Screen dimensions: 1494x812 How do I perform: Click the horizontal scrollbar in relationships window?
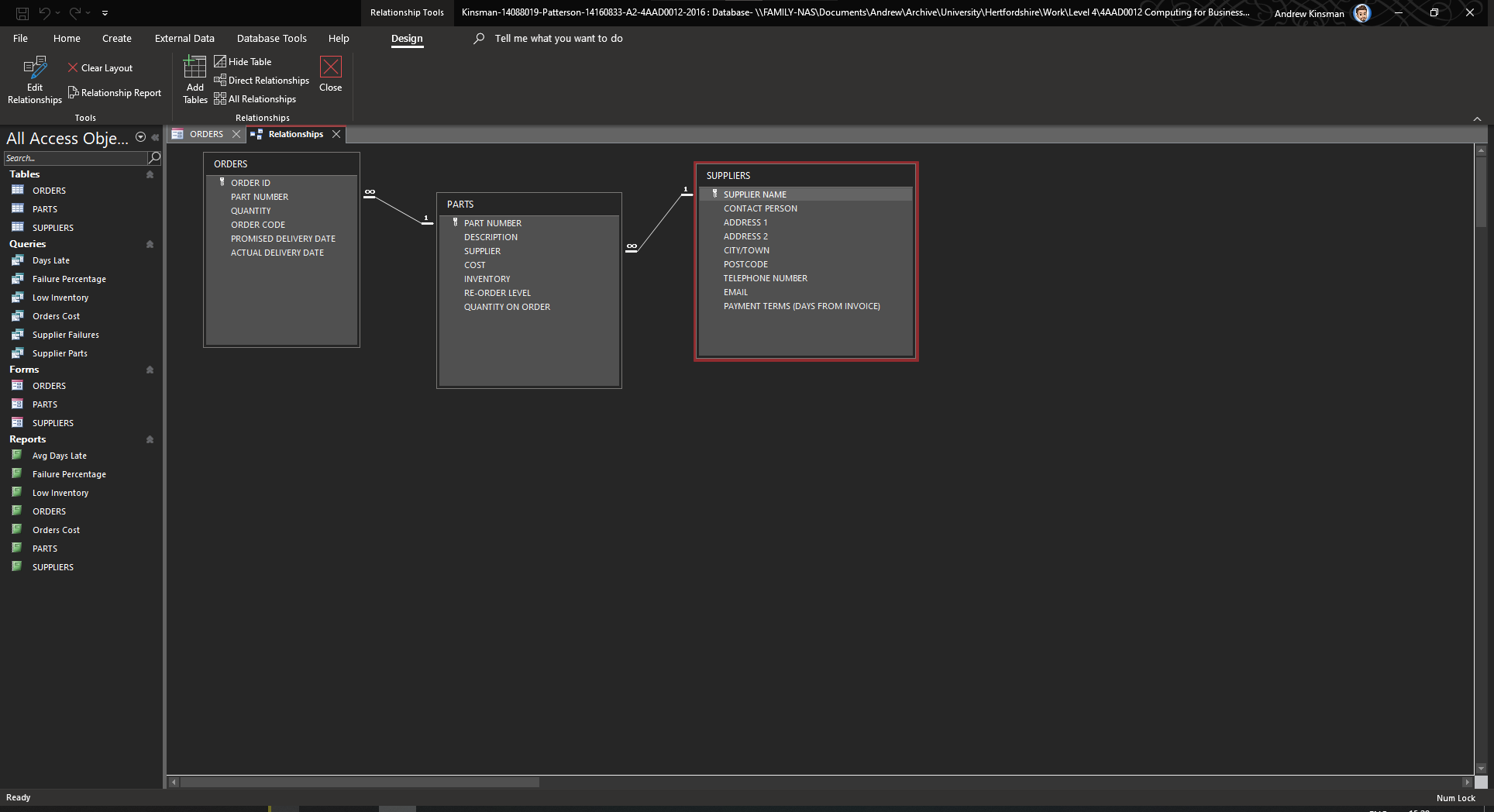[x=360, y=783]
